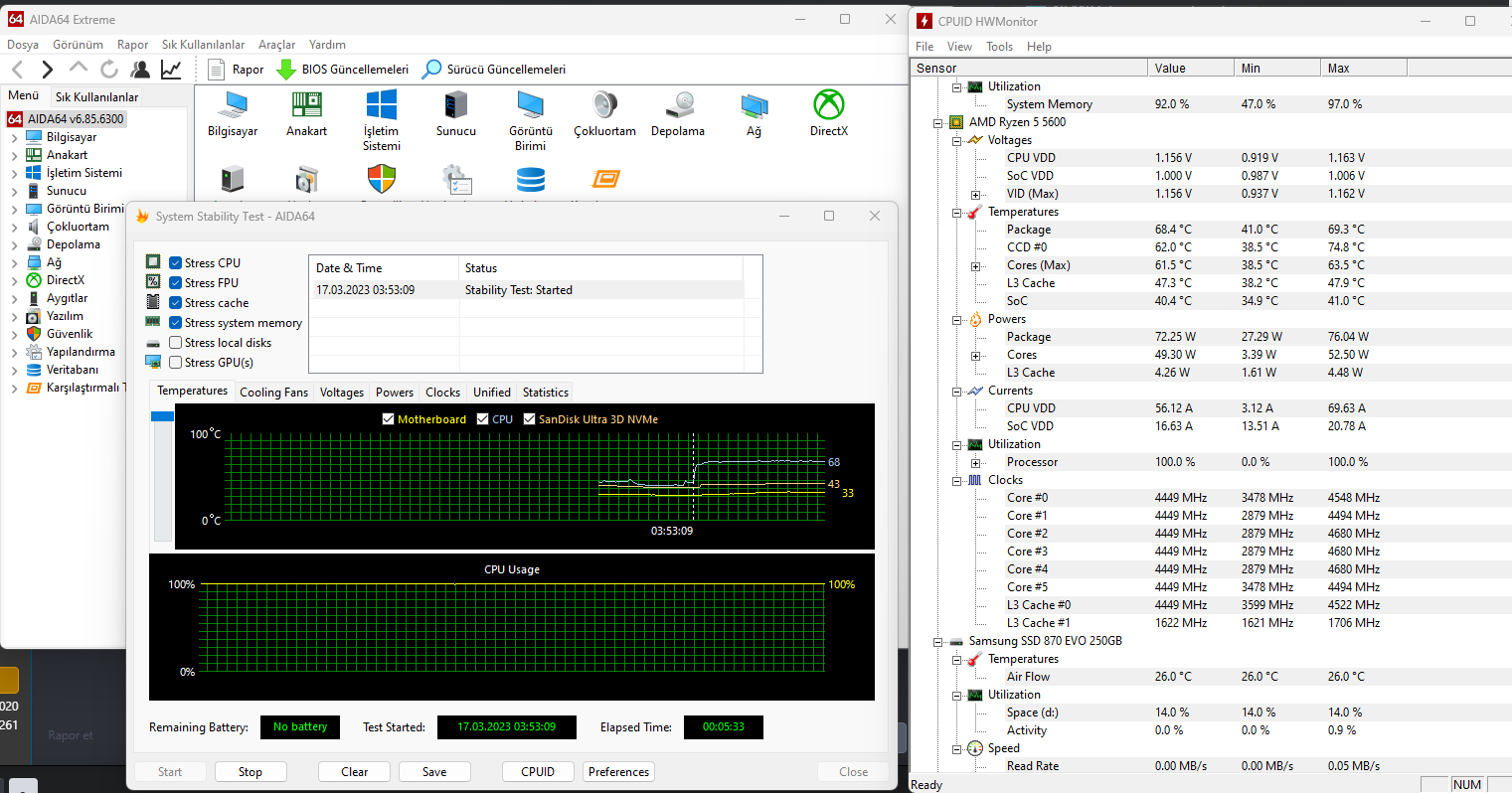Uncheck Stress FPU

point(175,283)
